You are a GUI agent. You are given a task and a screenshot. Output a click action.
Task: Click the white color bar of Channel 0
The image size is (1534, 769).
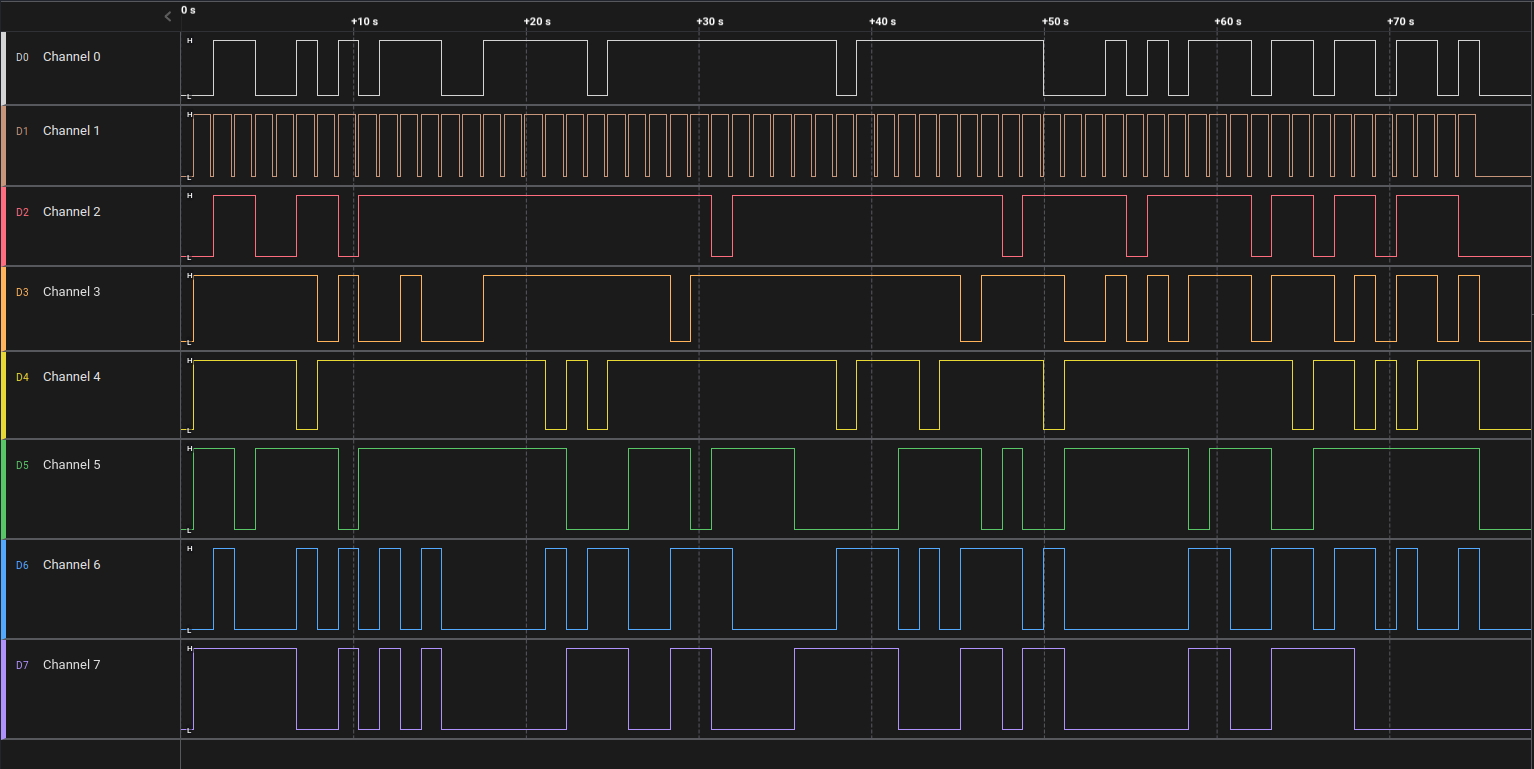[x=3, y=68]
